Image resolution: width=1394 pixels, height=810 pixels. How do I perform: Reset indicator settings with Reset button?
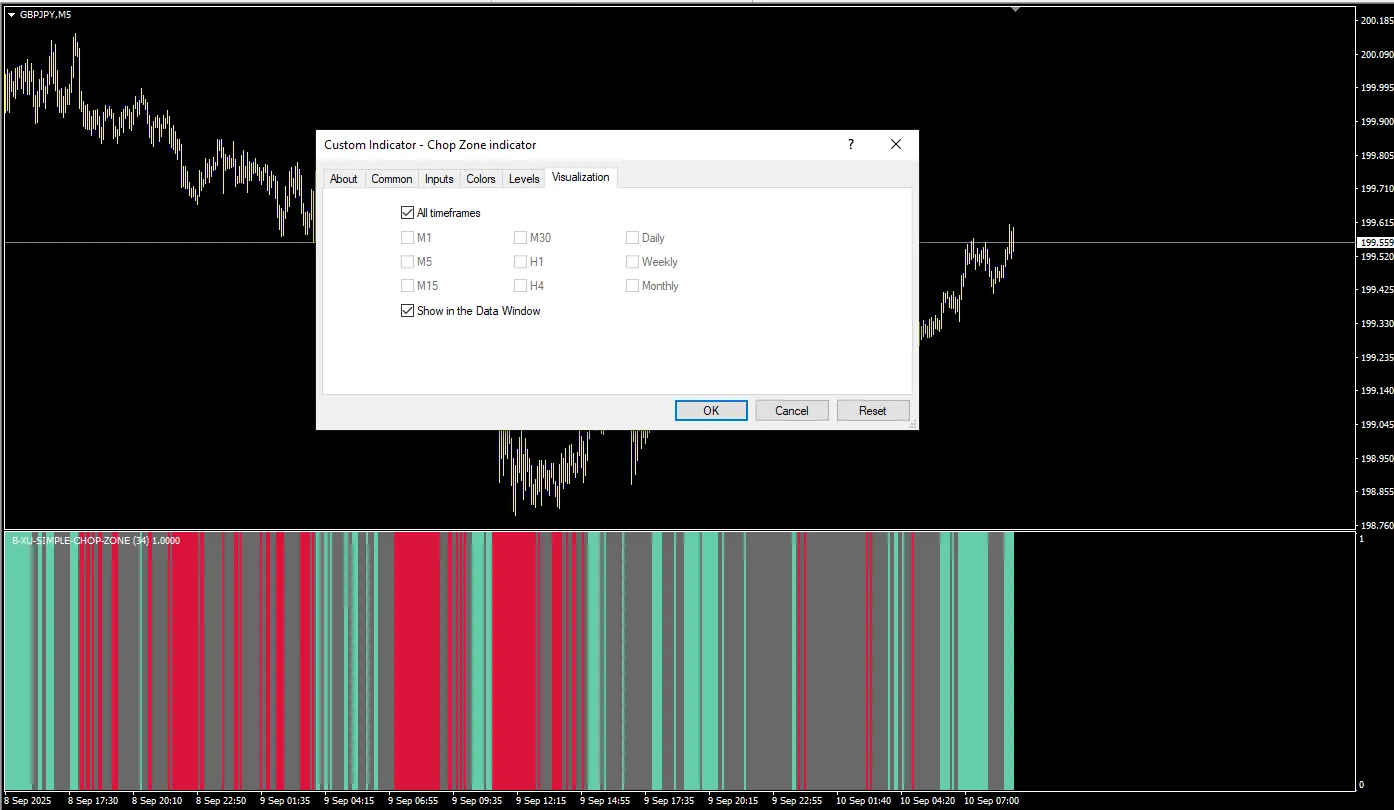(x=872, y=411)
